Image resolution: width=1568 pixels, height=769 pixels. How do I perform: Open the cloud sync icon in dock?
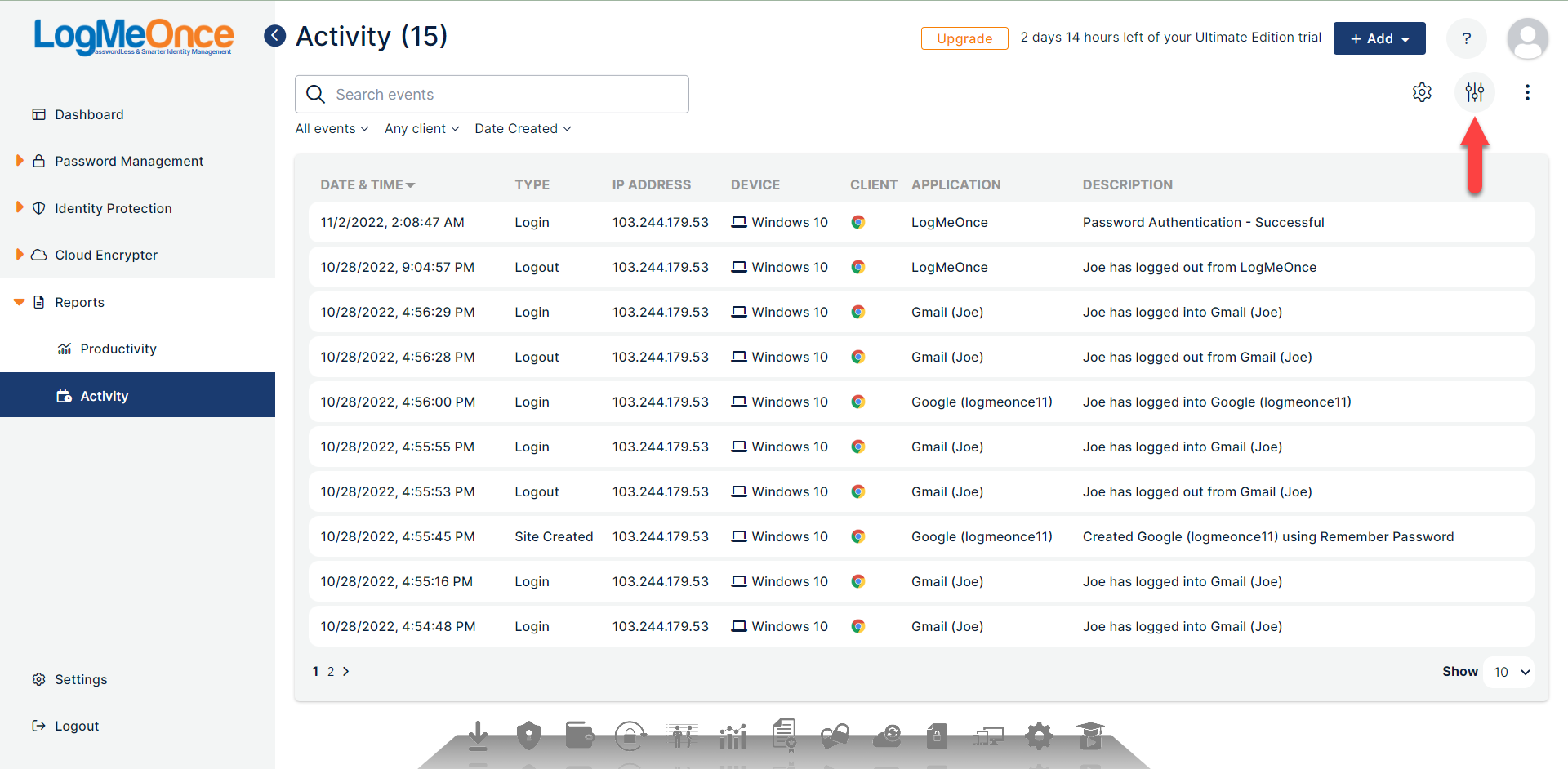pos(887,736)
